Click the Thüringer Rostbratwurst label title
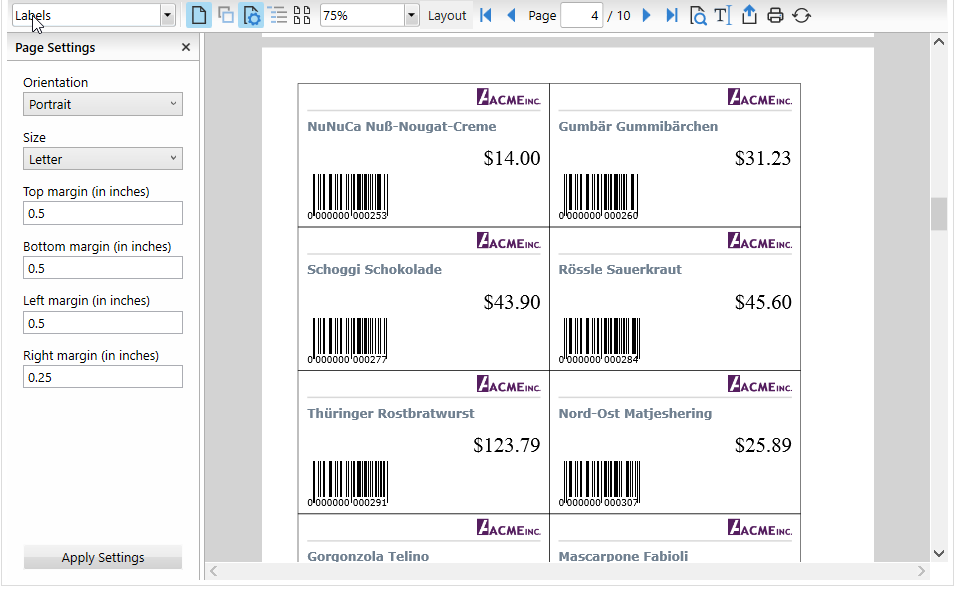Screen dimensions: 957x590 click(x=391, y=413)
